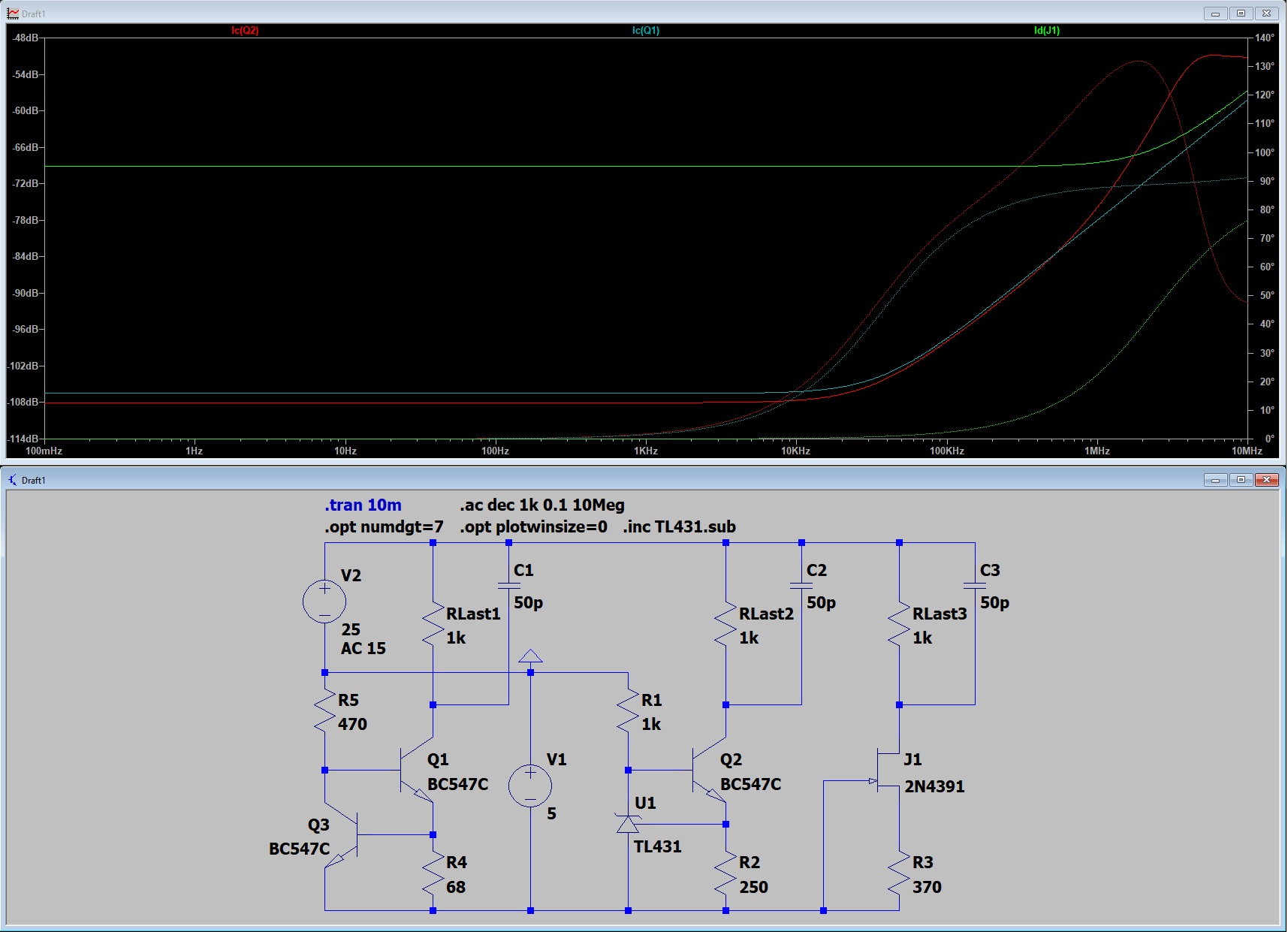Click the .inc TL431.sub directive
Image resolution: width=1288 pixels, height=932 pixels.
click(x=679, y=527)
